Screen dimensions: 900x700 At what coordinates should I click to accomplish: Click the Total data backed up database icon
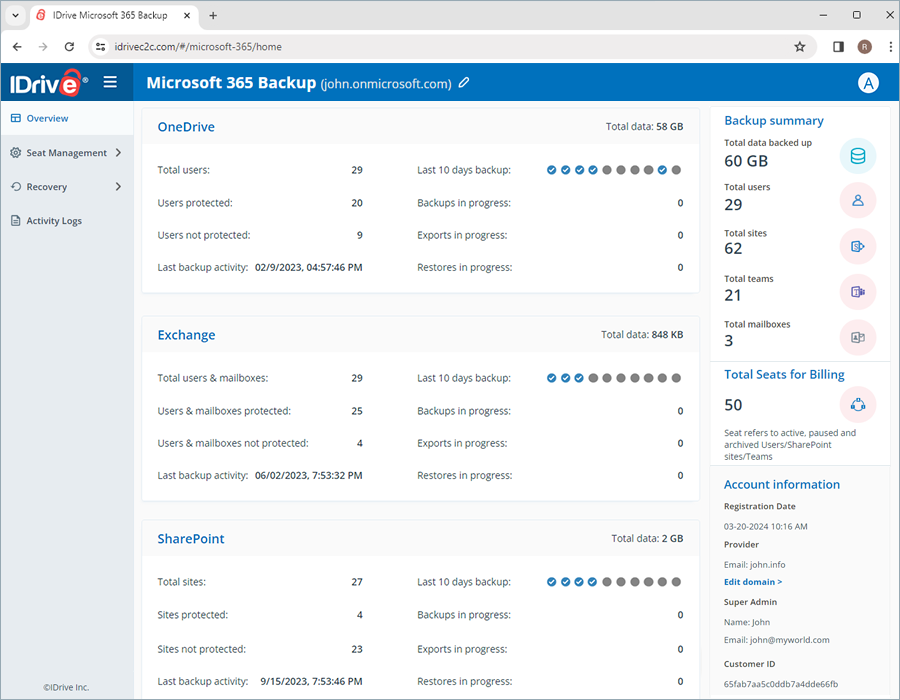[858, 155]
